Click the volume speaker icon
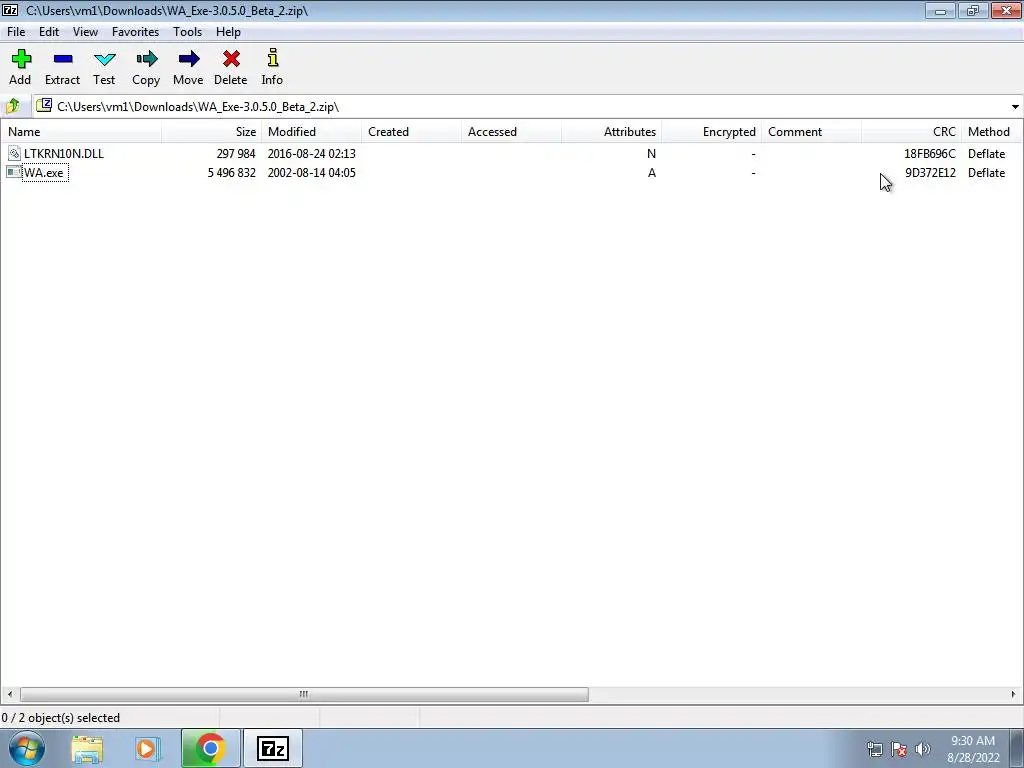The height and width of the screenshot is (768, 1024). click(x=923, y=749)
